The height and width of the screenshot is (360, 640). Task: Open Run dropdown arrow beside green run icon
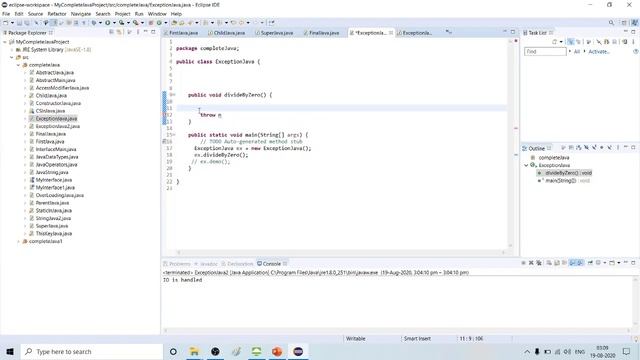114,23
